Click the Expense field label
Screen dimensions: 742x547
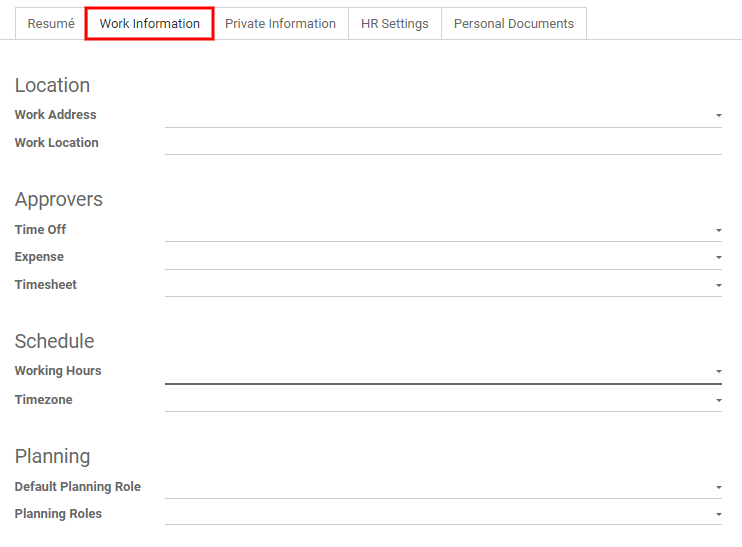(39, 257)
